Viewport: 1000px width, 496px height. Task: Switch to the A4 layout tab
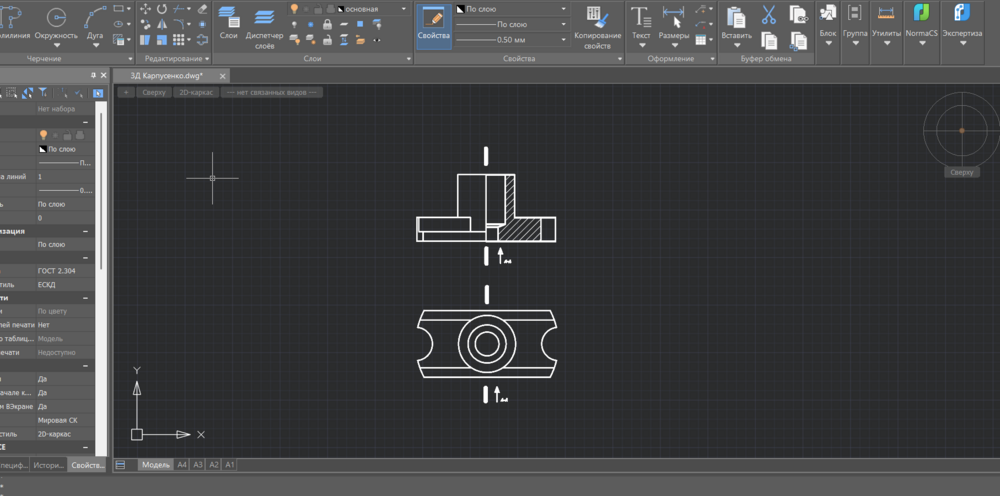[x=181, y=465]
